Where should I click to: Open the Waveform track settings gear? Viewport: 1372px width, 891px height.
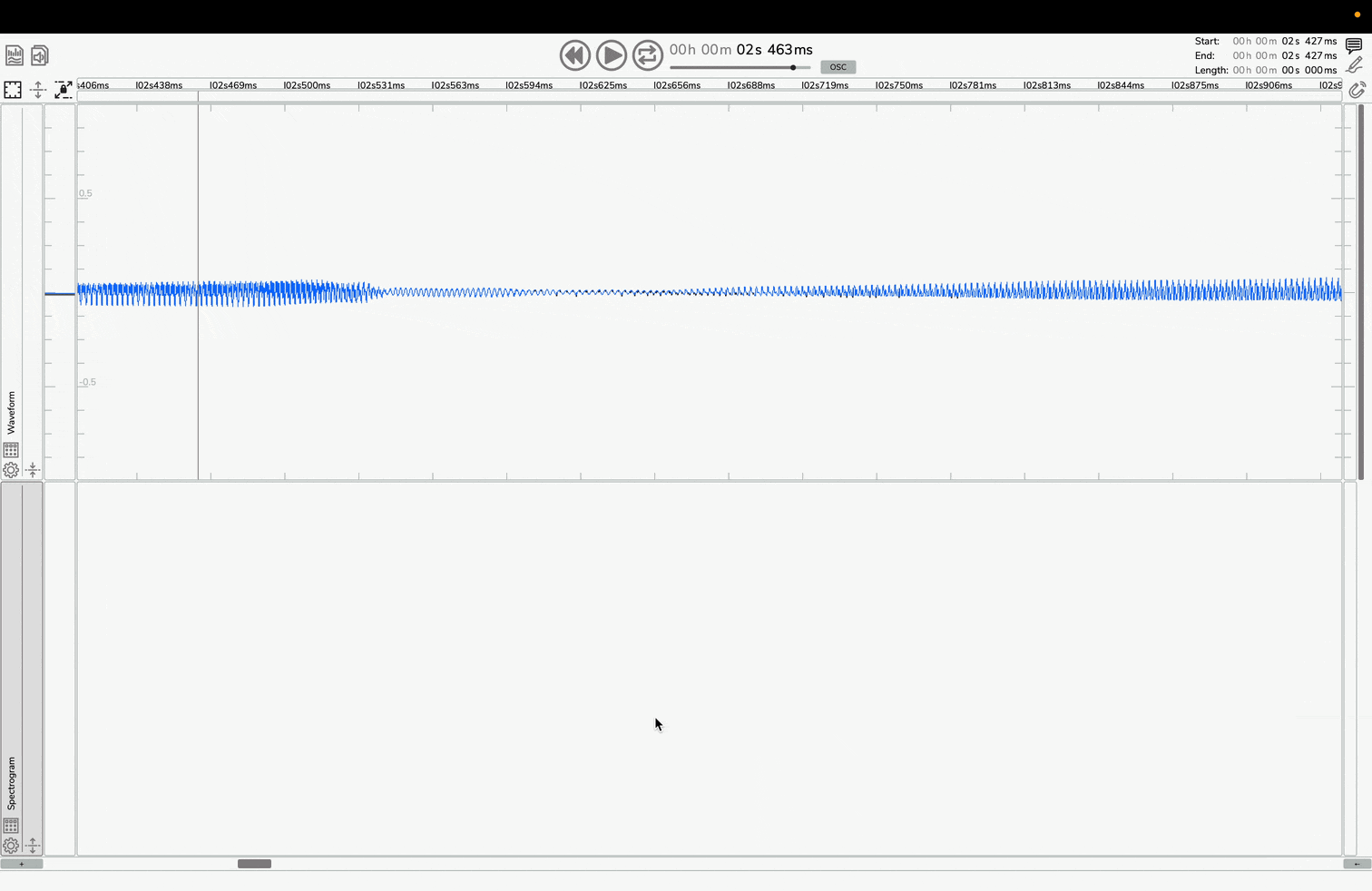[x=11, y=470]
